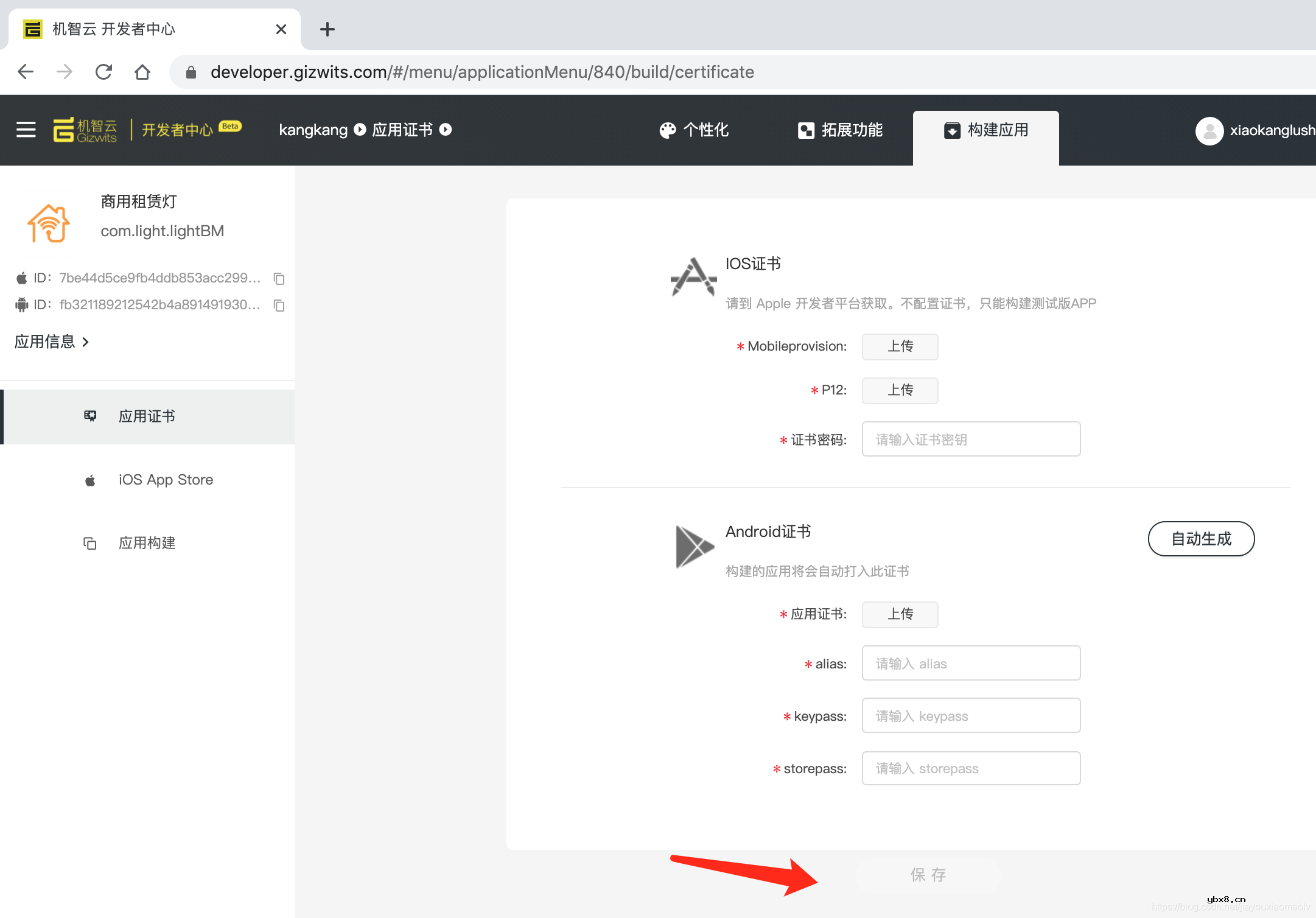
Task: Select the 个性化 palette icon
Action: [x=667, y=130]
